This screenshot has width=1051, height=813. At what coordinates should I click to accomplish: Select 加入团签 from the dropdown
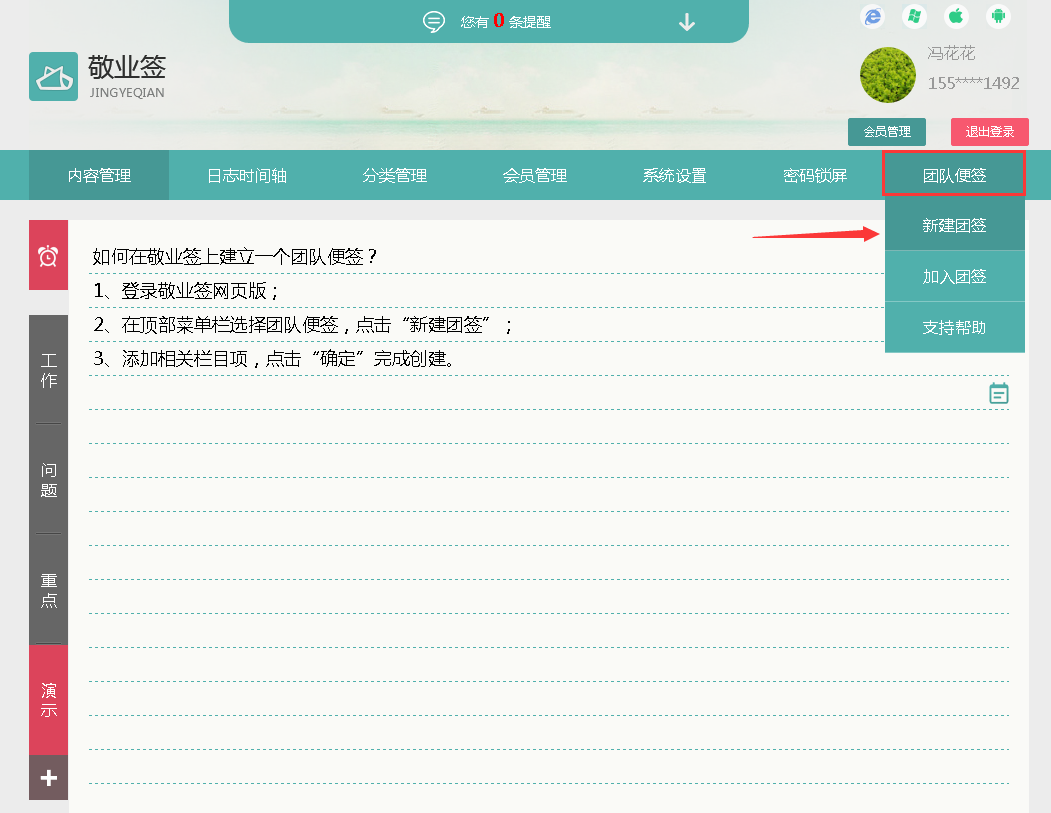coord(954,276)
